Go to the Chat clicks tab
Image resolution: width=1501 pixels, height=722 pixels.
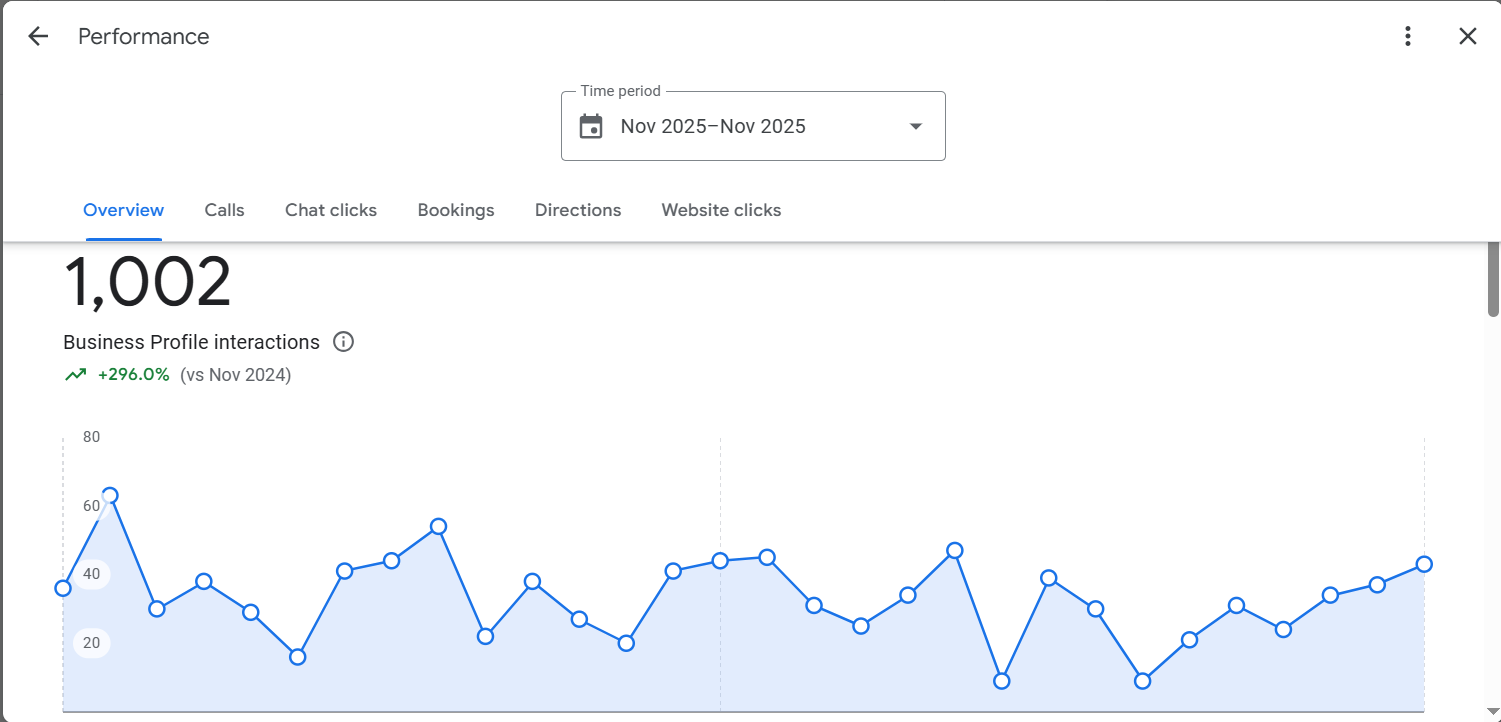[x=331, y=210]
